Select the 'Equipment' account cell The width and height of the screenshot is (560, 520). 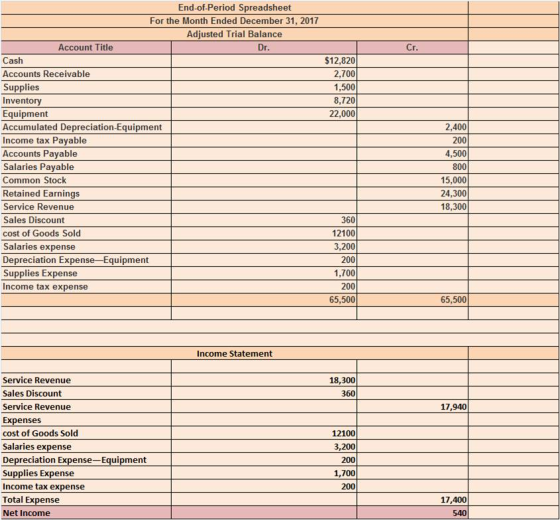pos(86,114)
